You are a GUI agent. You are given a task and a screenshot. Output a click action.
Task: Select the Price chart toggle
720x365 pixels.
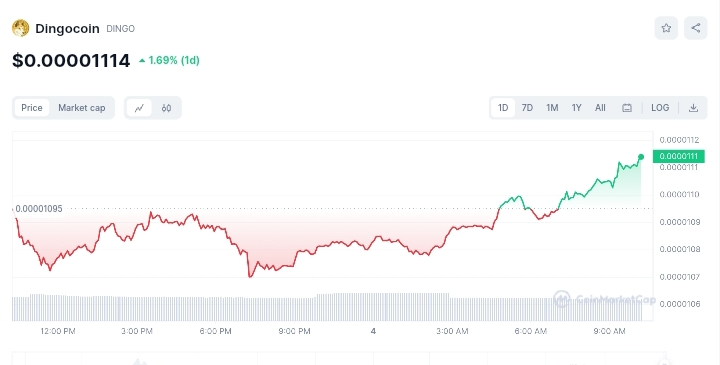click(32, 108)
